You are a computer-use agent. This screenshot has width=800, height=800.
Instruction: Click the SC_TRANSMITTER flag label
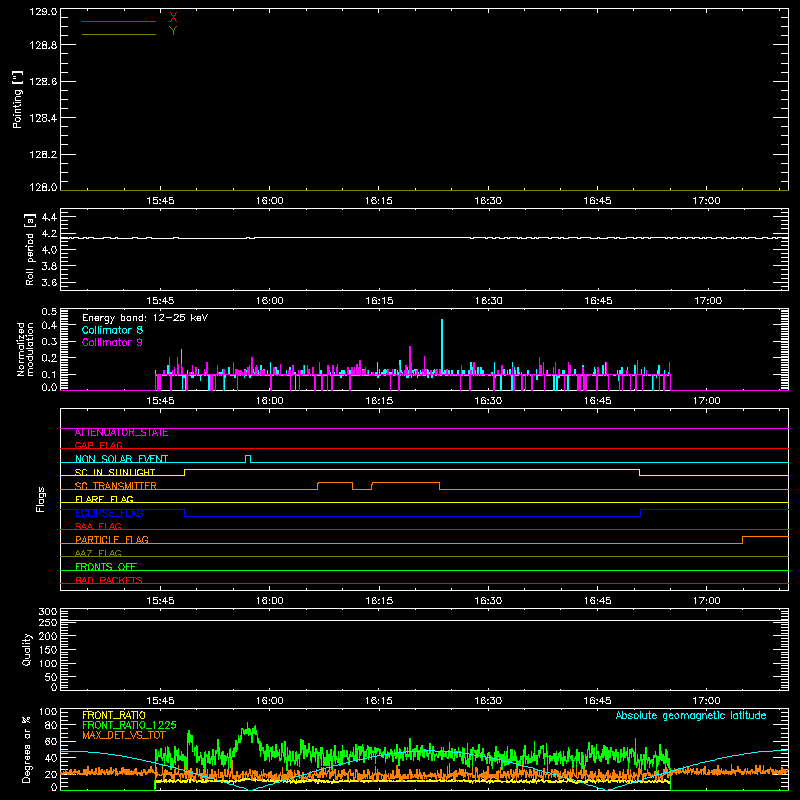[115, 486]
